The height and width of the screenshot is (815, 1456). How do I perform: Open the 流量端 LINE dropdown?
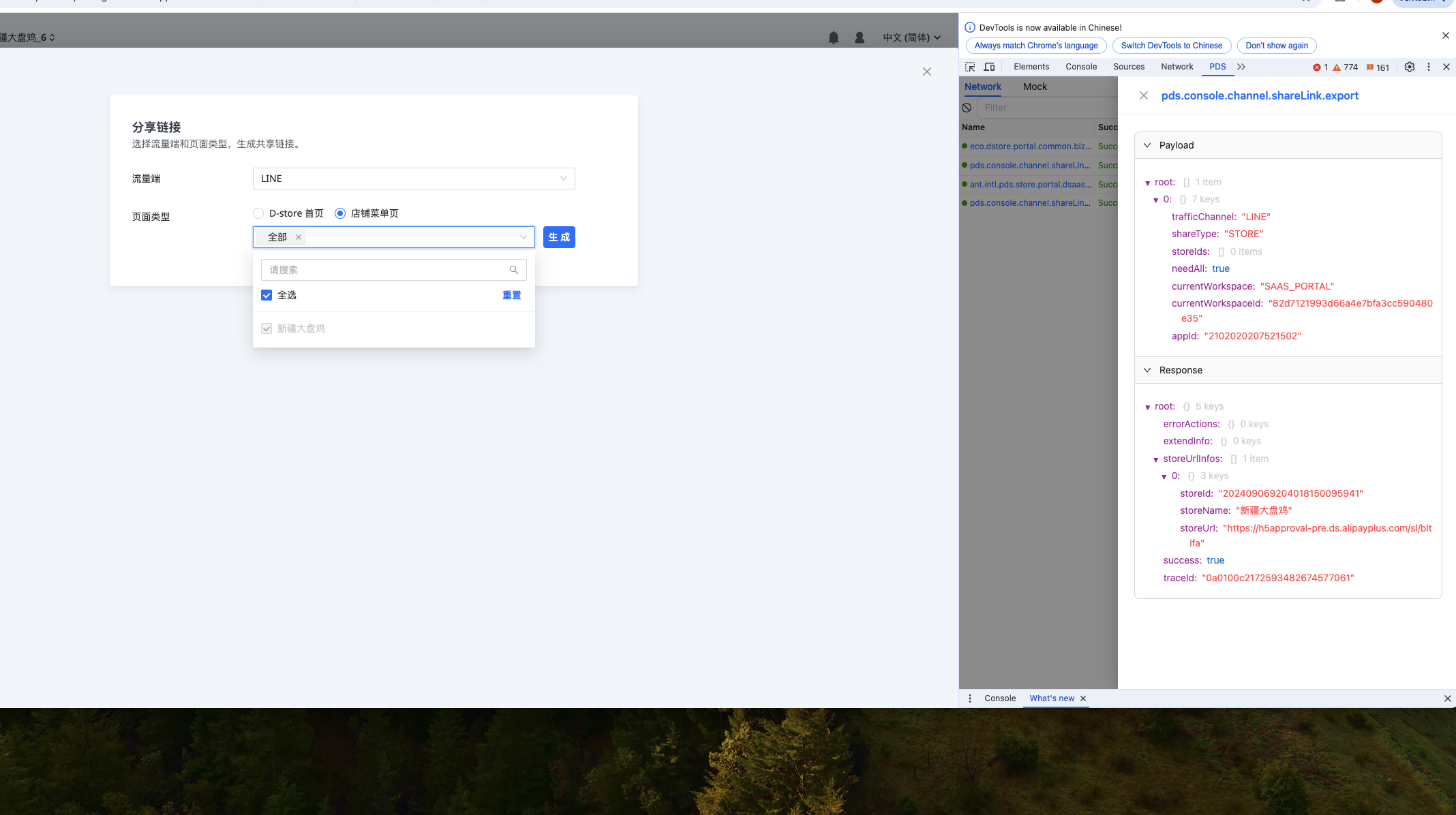pos(413,179)
